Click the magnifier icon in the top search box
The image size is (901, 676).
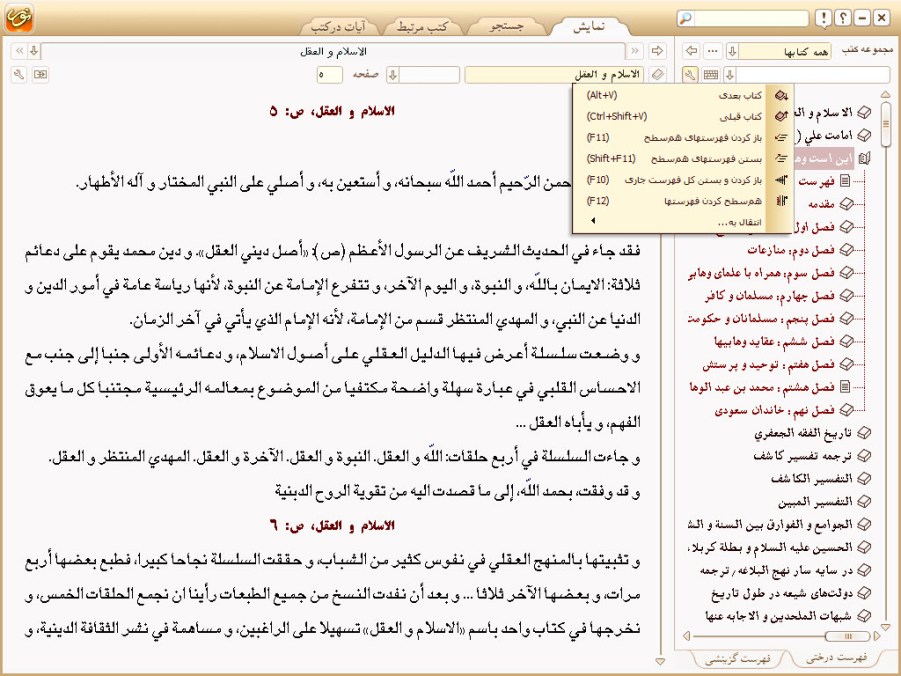click(686, 18)
